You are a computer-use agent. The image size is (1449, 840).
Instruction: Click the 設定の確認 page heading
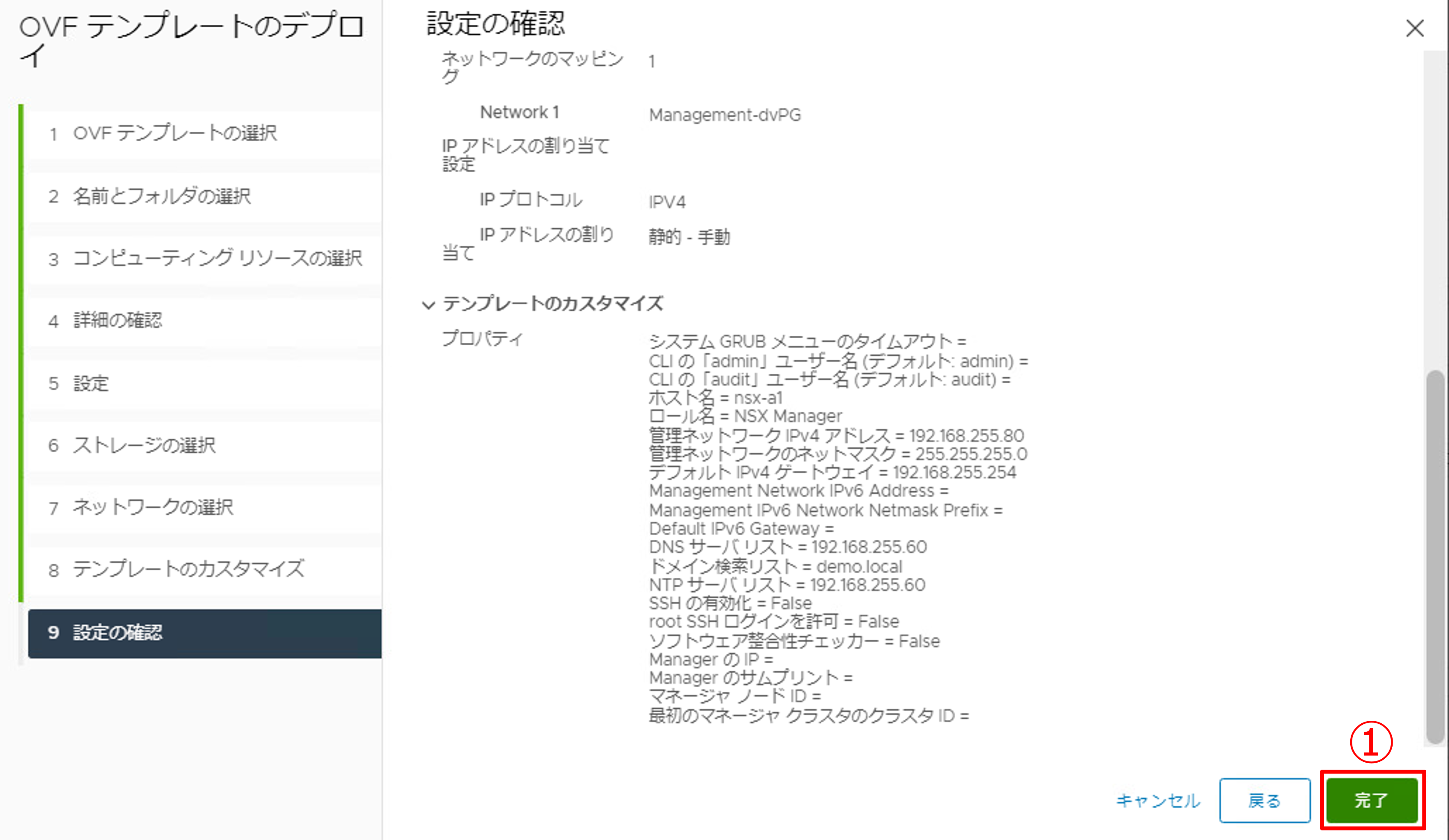pyautogui.click(x=495, y=24)
